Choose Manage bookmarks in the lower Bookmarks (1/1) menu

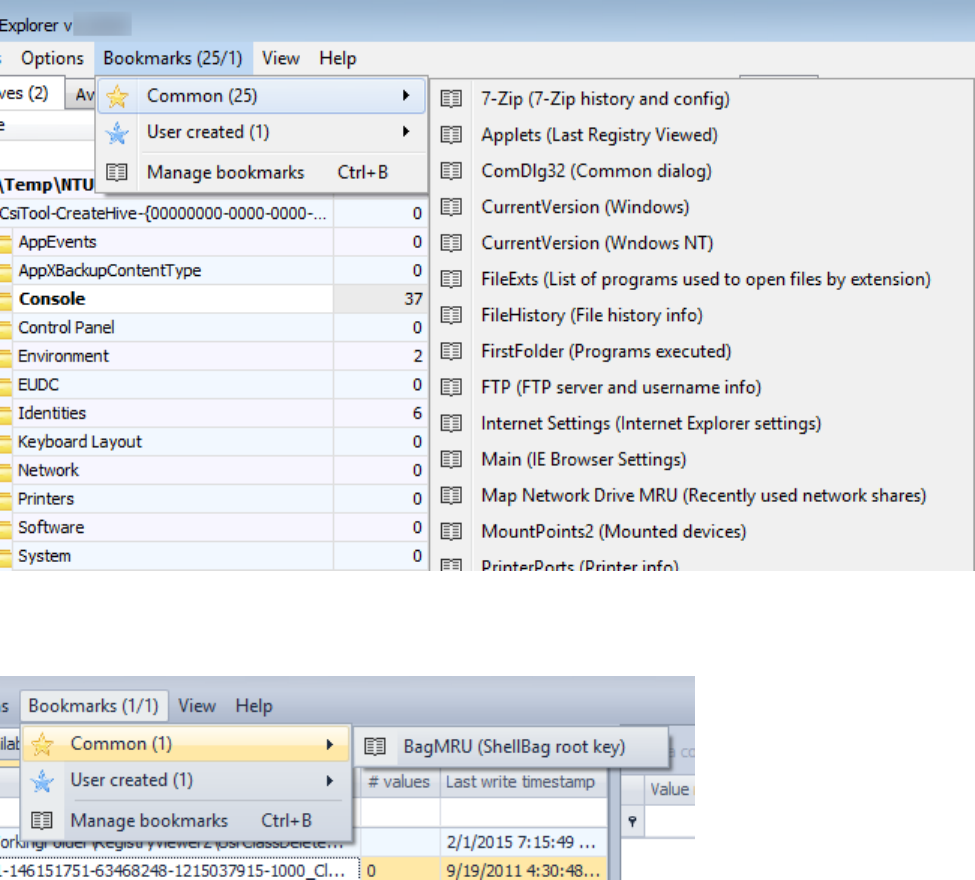(186, 821)
